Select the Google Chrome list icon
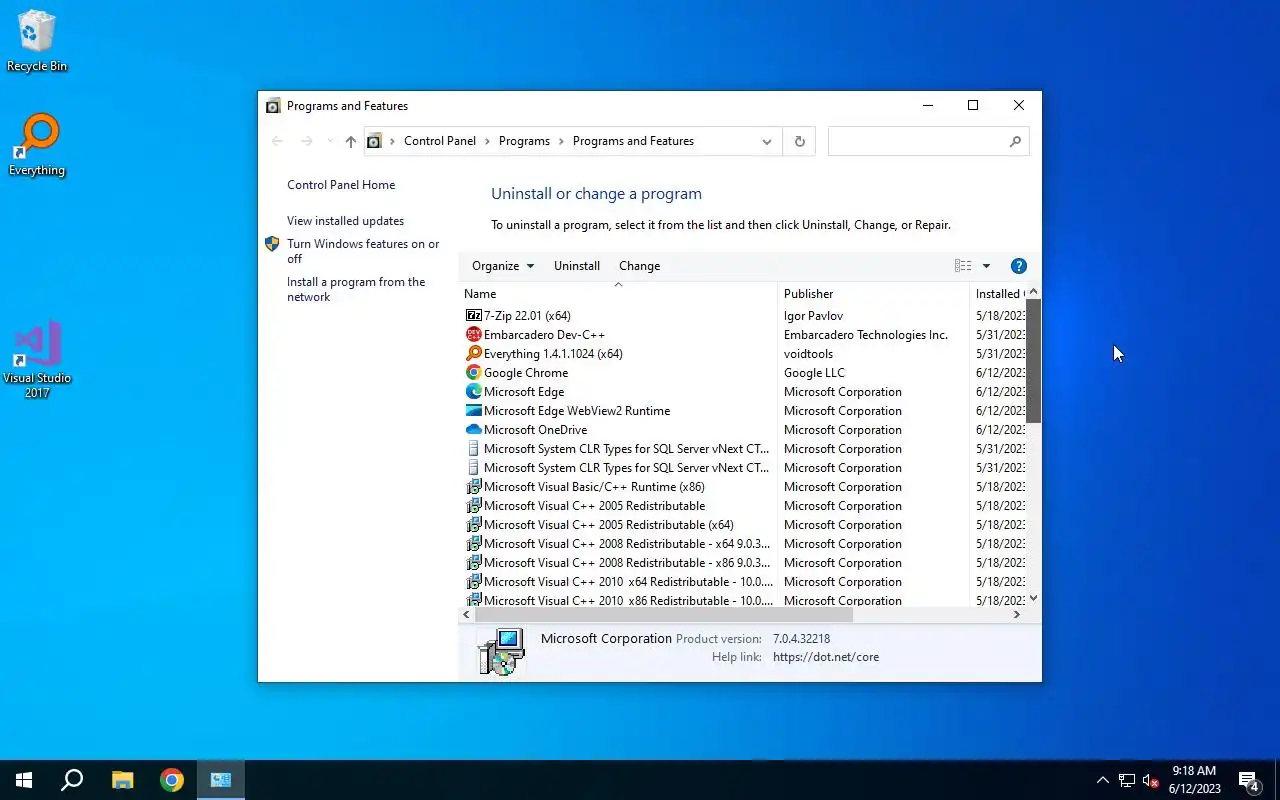 point(474,373)
